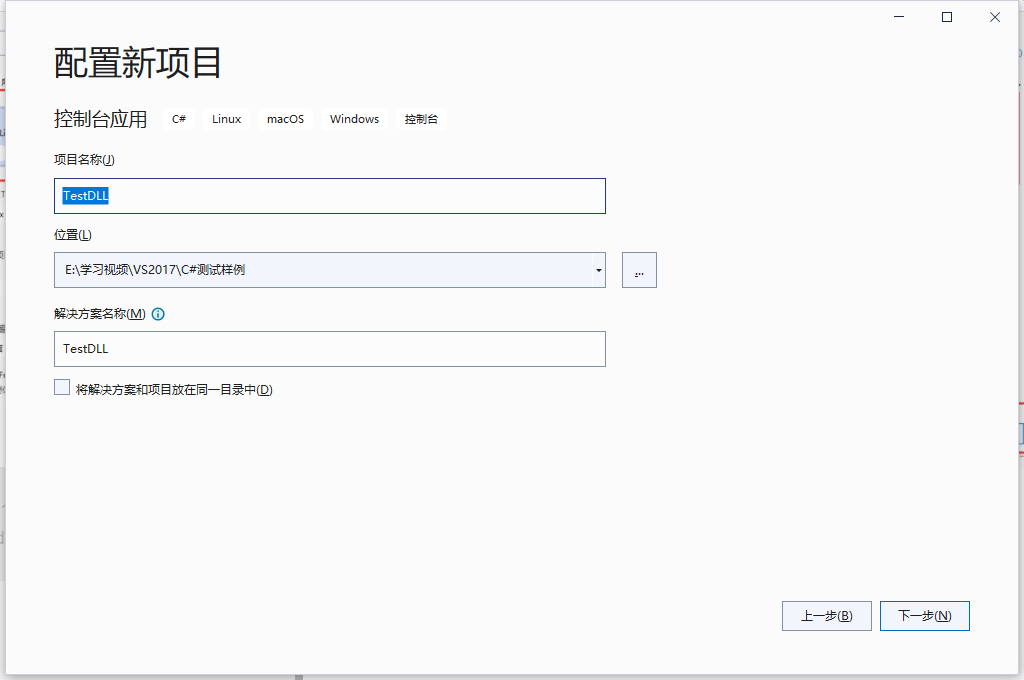Expand the 位置 path dropdown arrow
1024x680 pixels.
tap(597, 269)
